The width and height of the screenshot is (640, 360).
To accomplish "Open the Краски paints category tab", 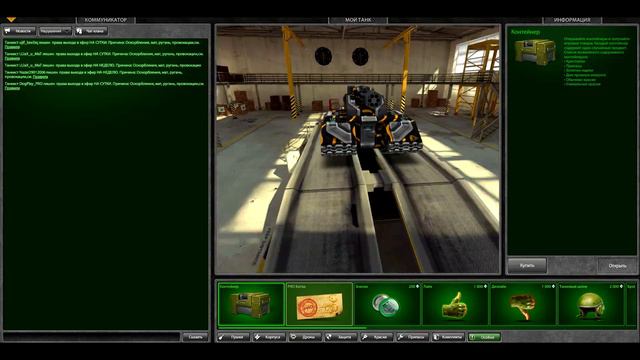I will pos(376,337).
